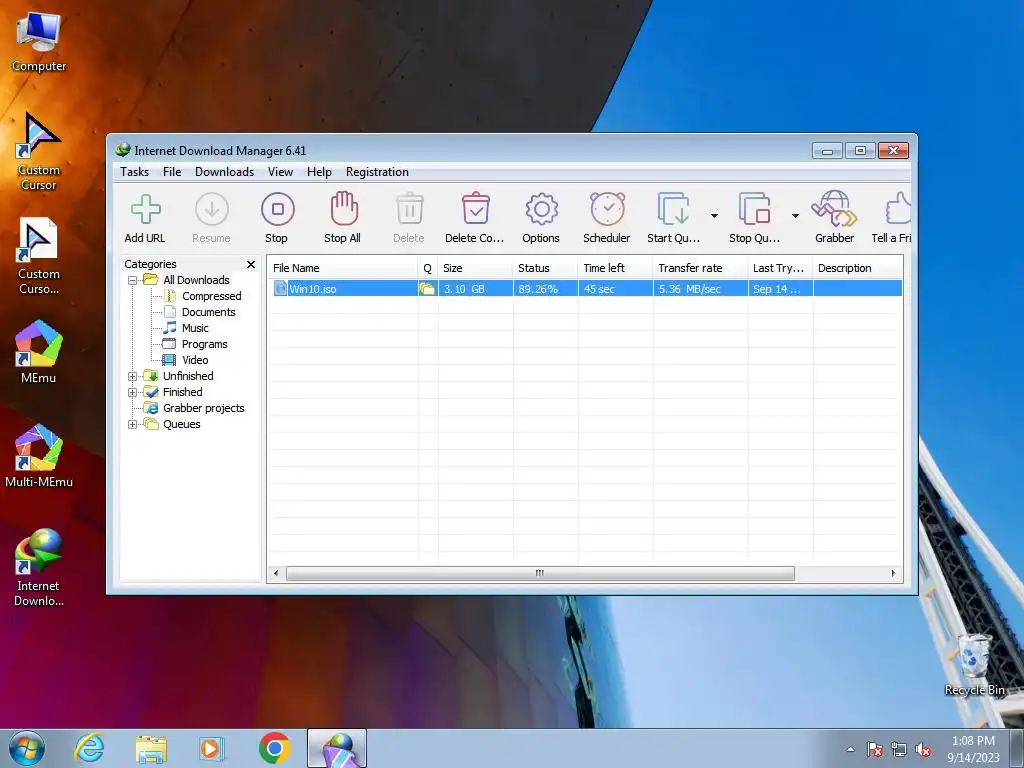
Task: Sort by Description column header
Action: (857, 268)
